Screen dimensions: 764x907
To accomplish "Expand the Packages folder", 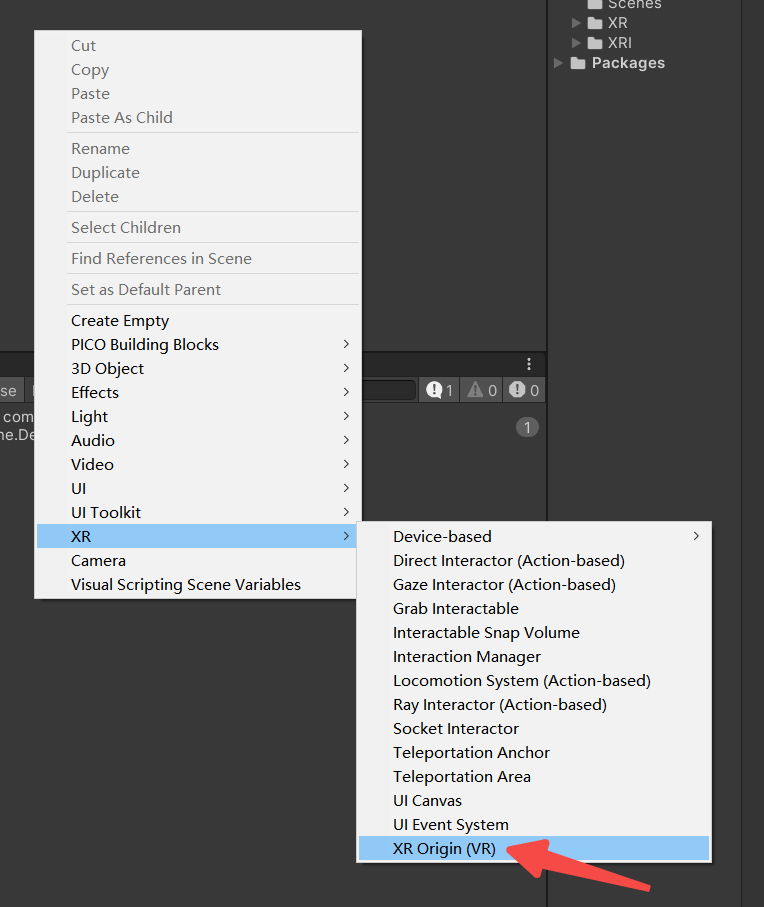I will point(558,62).
